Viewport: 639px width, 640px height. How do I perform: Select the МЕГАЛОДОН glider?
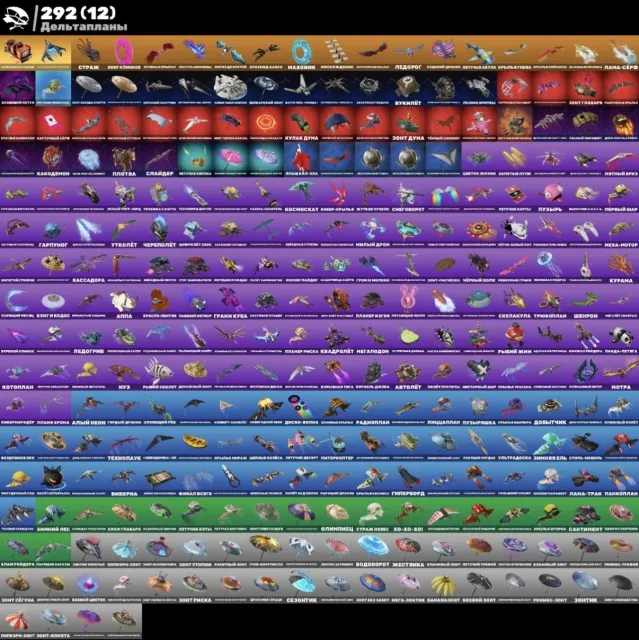(373, 337)
